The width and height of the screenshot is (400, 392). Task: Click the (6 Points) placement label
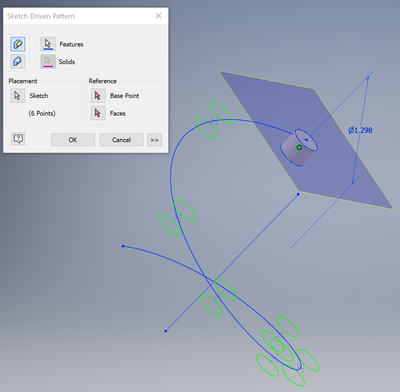coord(42,114)
